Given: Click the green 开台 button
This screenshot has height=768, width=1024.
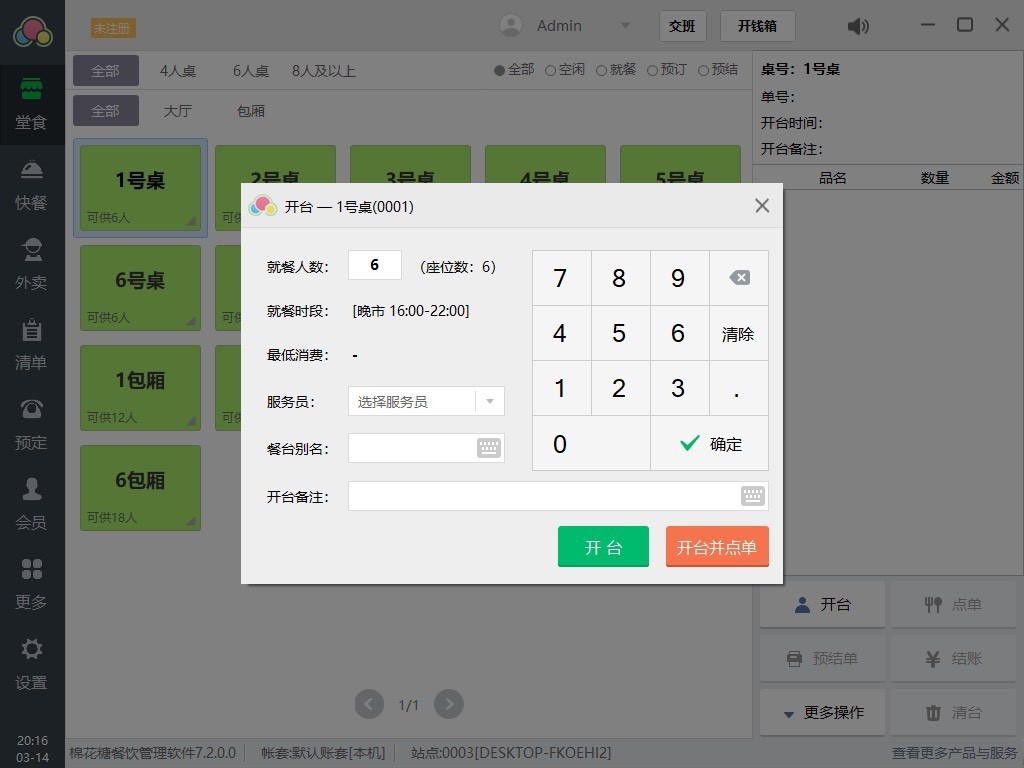Looking at the screenshot, I should [603, 547].
